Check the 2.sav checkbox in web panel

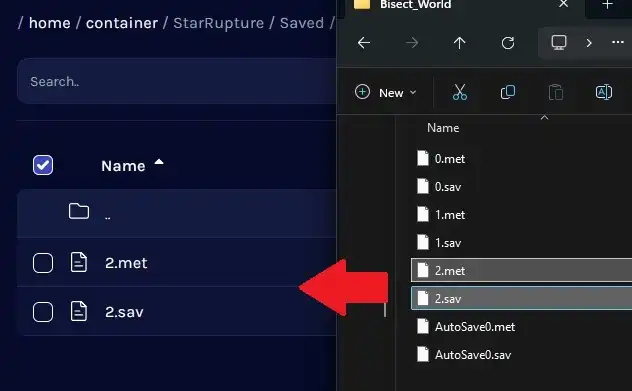point(43,312)
